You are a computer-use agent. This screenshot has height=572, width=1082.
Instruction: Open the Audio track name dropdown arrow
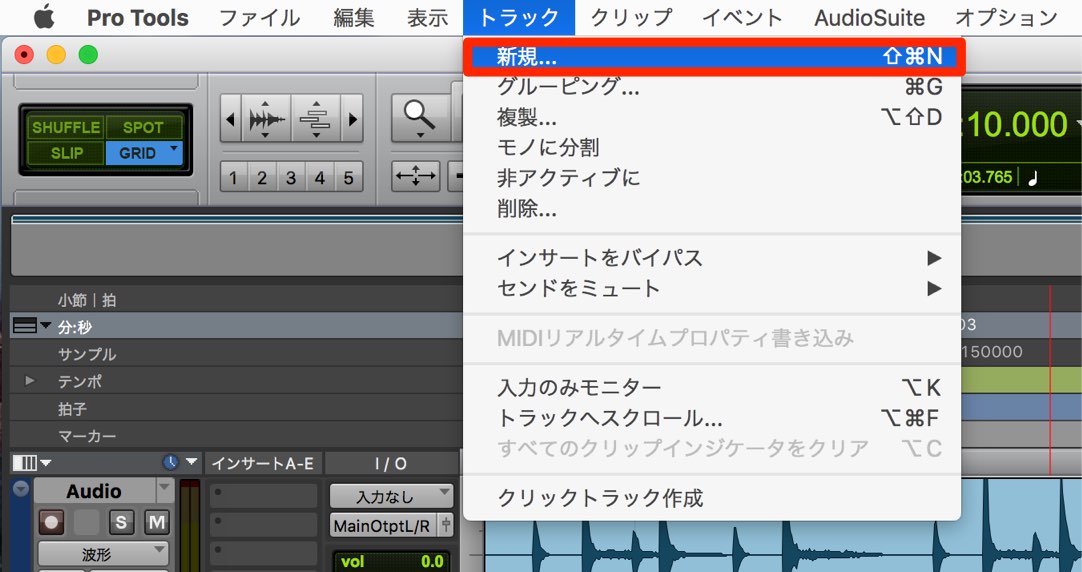click(165, 491)
